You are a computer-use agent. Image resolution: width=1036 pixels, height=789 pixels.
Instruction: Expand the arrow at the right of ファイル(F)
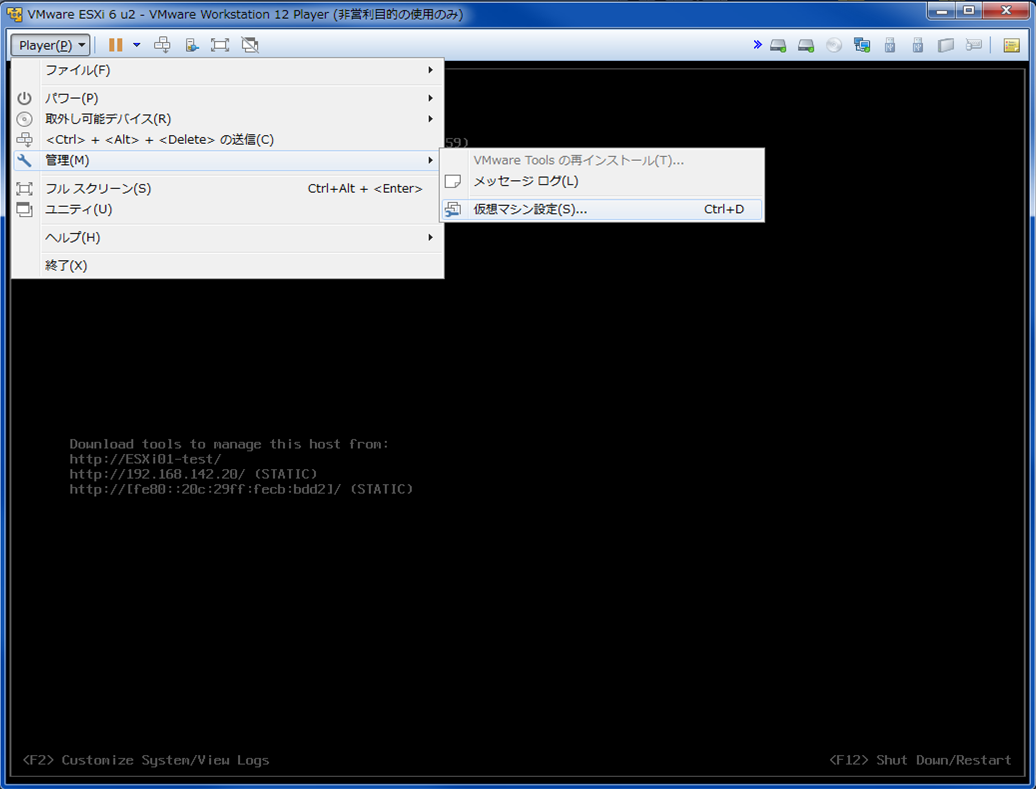pos(430,70)
